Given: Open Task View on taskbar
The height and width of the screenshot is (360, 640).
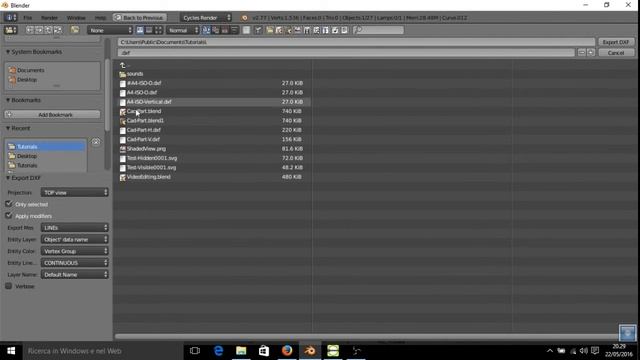Looking at the screenshot, I should [x=195, y=351].
